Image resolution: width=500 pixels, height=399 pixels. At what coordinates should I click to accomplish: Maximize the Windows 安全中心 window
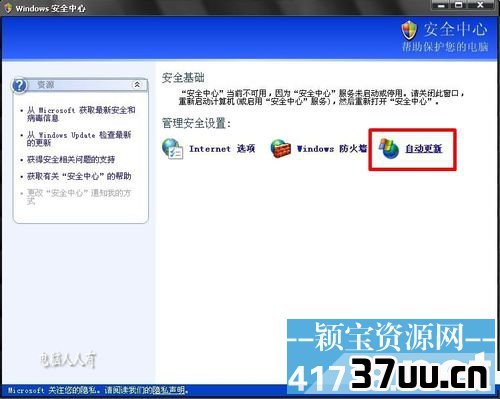[459, 5]
